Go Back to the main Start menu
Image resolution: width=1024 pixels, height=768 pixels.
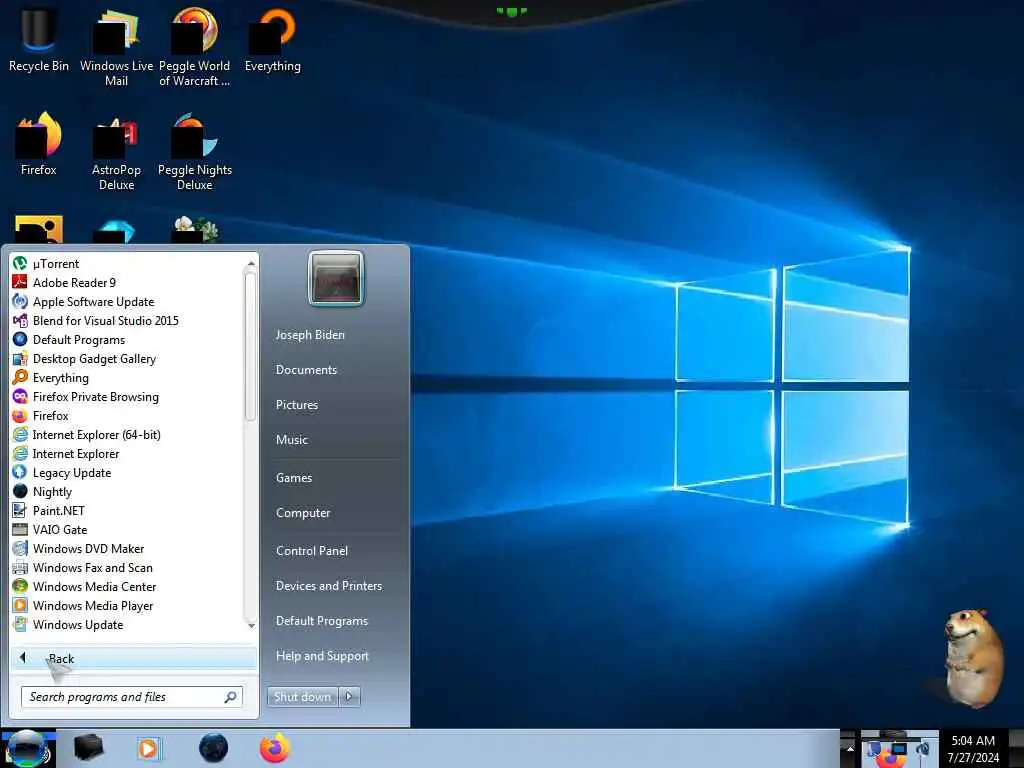click(133, 658)
